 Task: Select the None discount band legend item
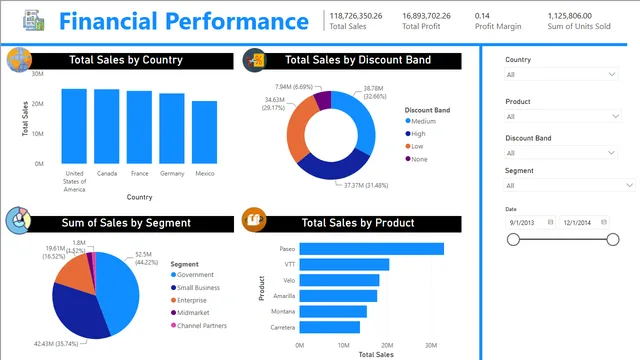coord(416,159)
